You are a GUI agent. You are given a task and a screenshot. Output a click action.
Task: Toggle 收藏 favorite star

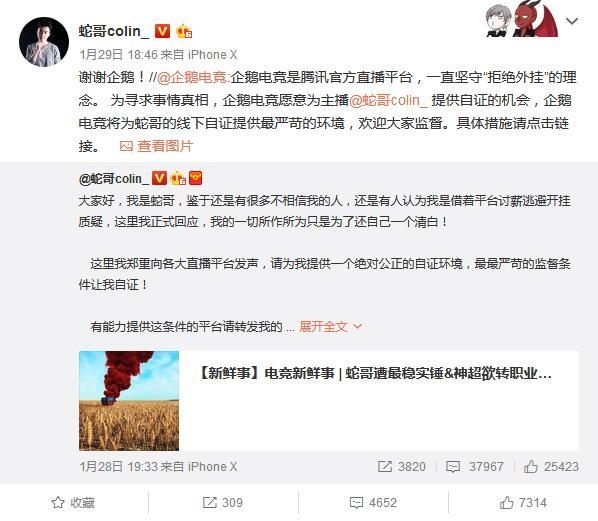point(73,502)
